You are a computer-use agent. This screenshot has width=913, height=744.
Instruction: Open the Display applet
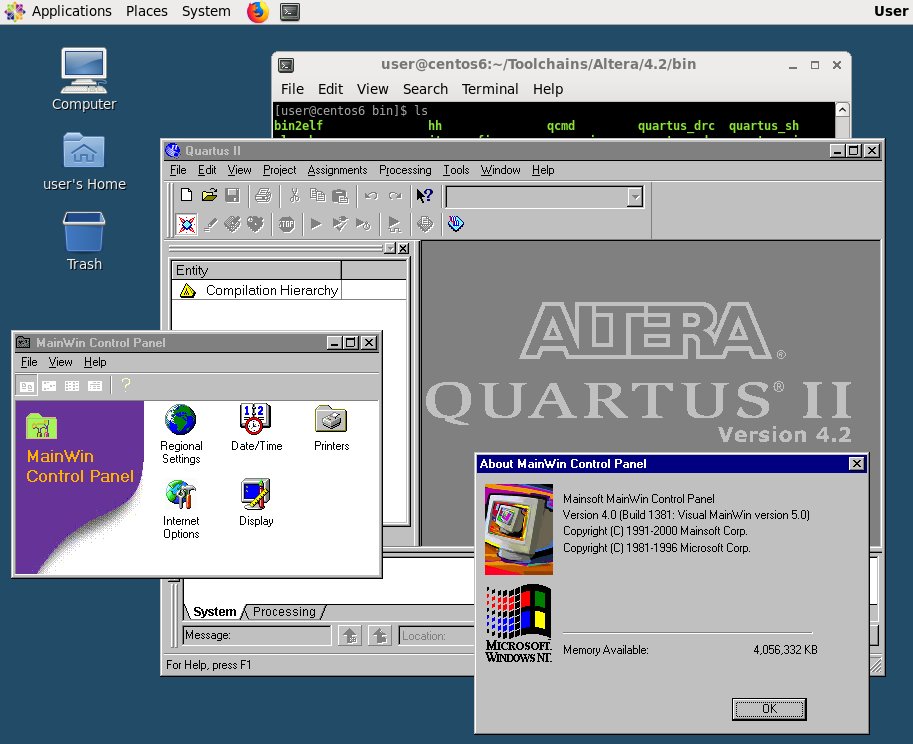(x=256, y=503)
